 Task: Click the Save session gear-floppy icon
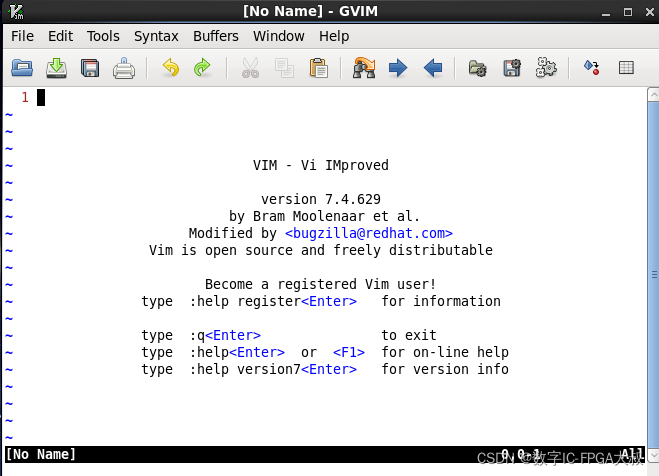point(512,68)
